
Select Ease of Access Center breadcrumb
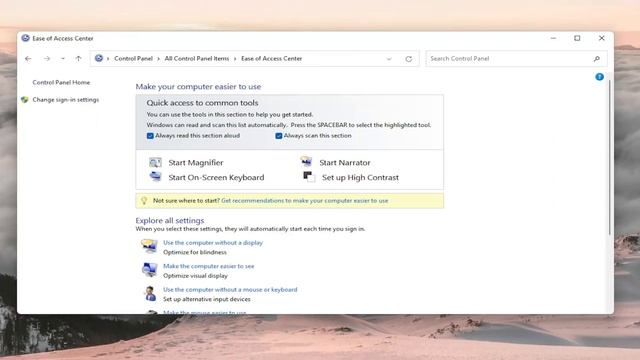coord(271,58)
